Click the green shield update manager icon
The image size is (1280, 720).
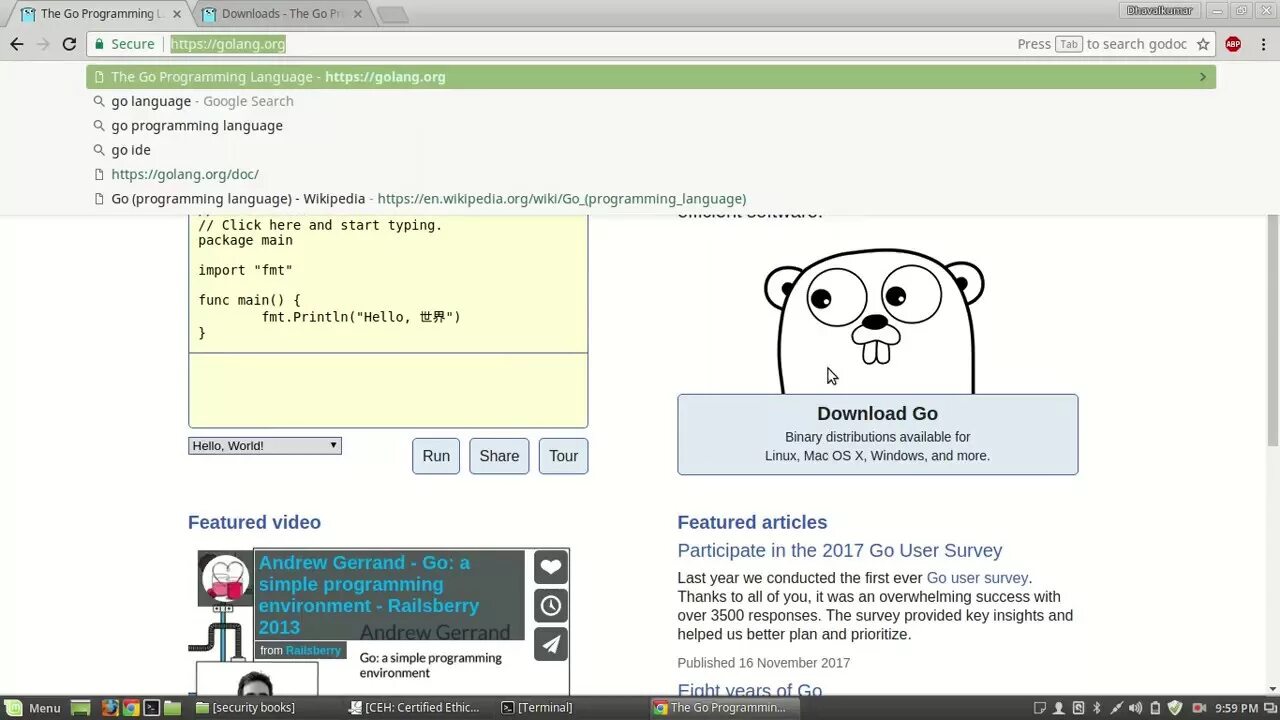coord(1175,708)
